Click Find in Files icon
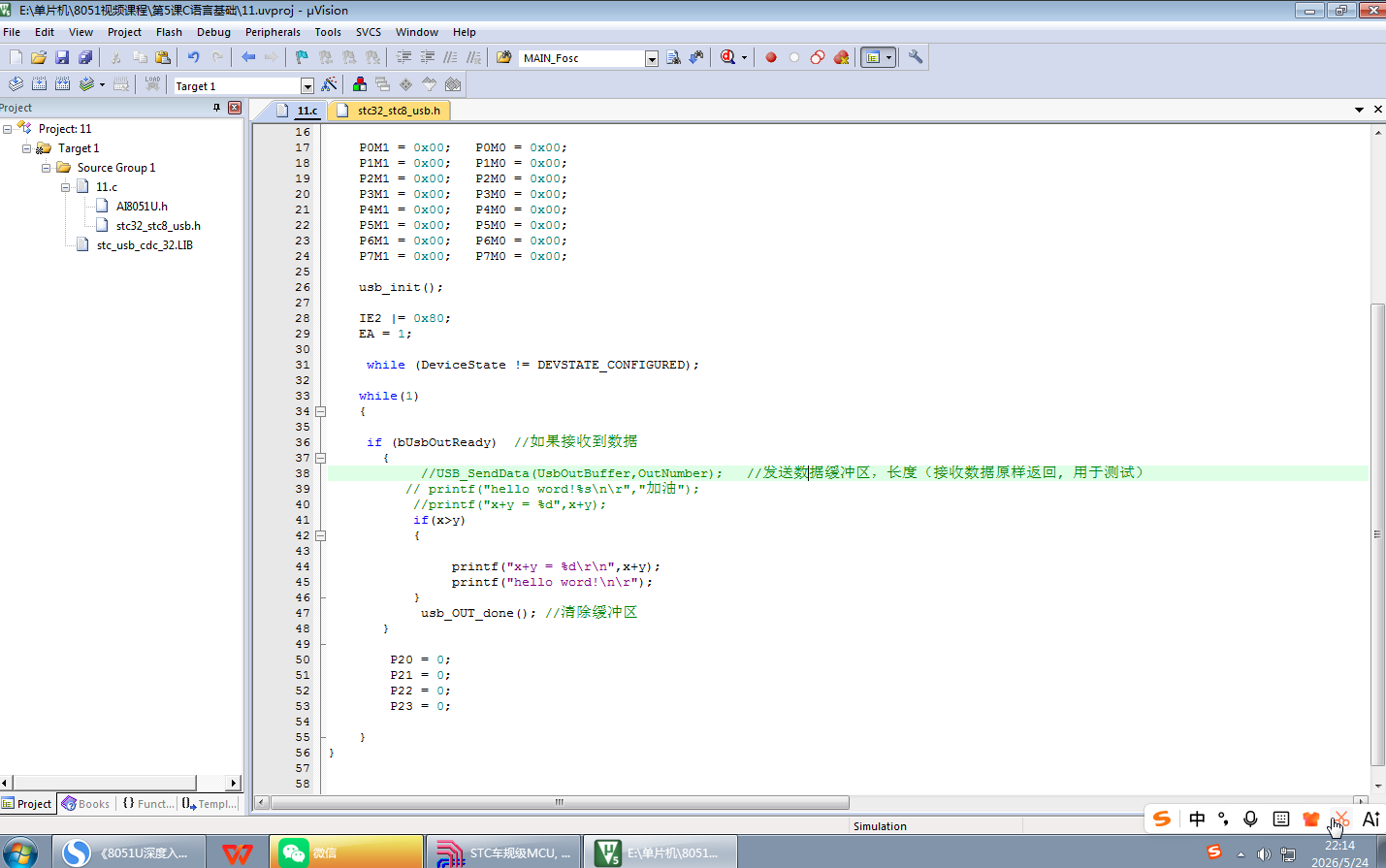 [x=503, y=57]
